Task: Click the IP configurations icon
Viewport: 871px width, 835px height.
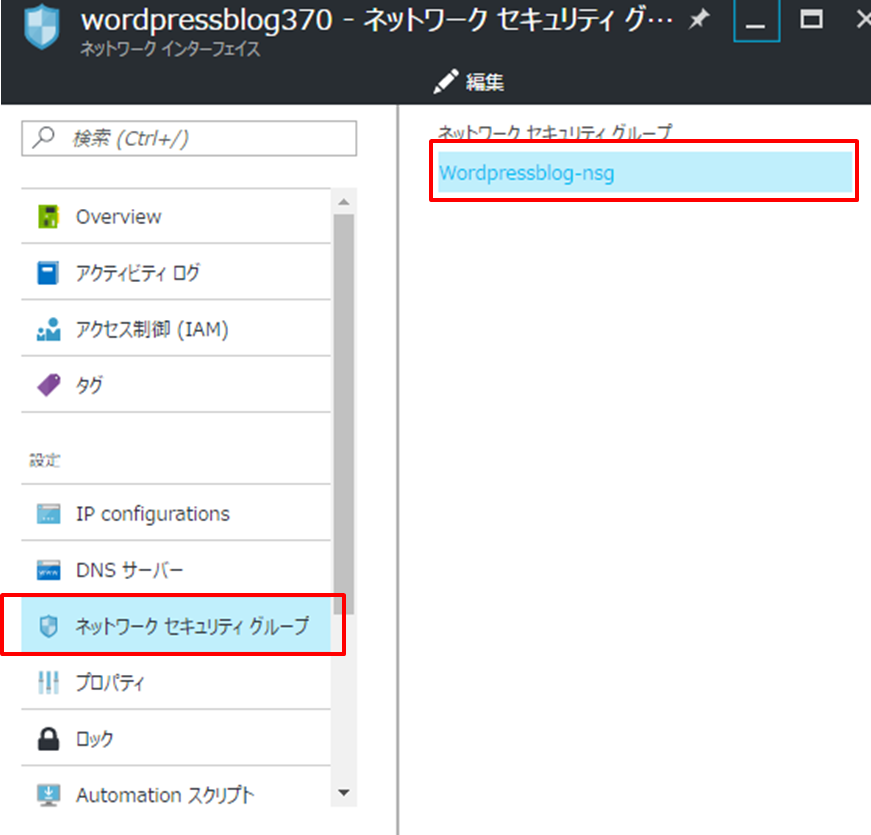Action: tap(48, 514)
